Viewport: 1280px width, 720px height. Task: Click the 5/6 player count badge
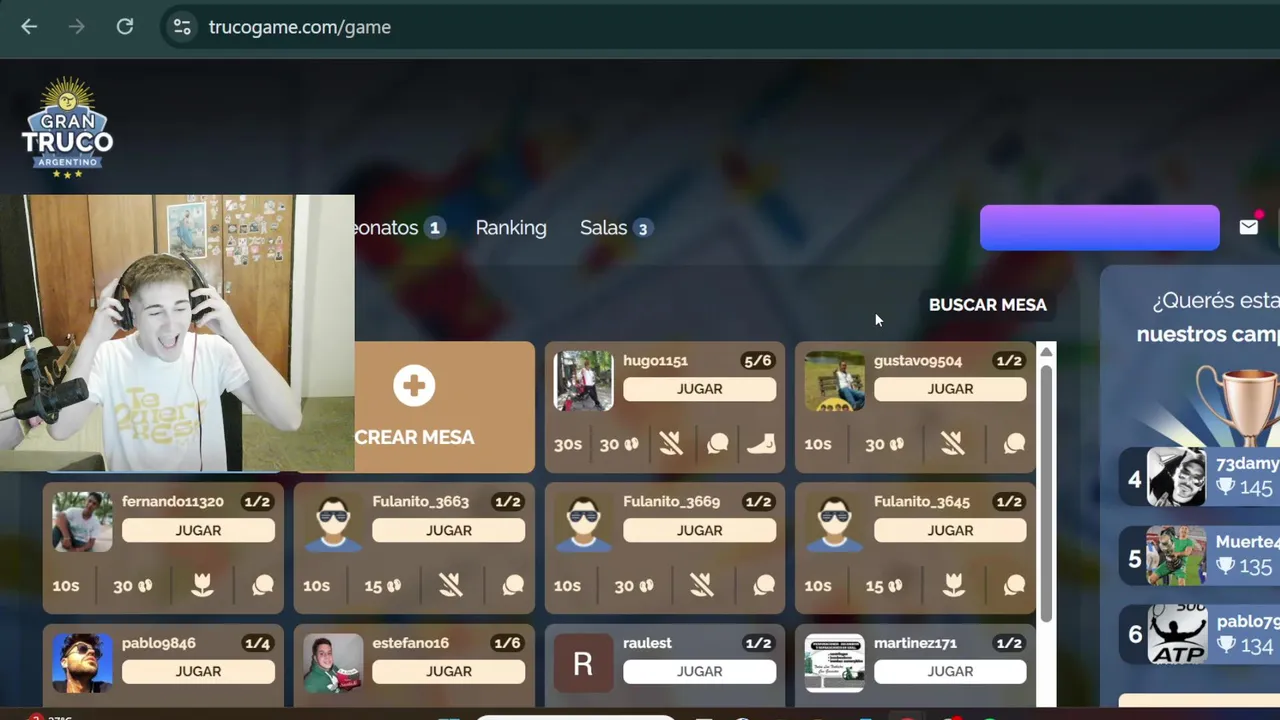coord(757,361)
